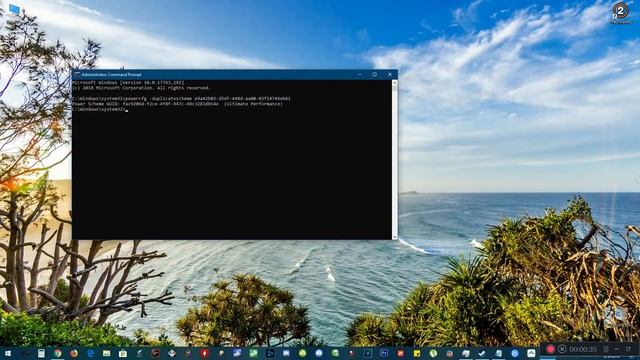
Task: Open Microsoft Edge from the taskbar
Action: click(90, 353)
